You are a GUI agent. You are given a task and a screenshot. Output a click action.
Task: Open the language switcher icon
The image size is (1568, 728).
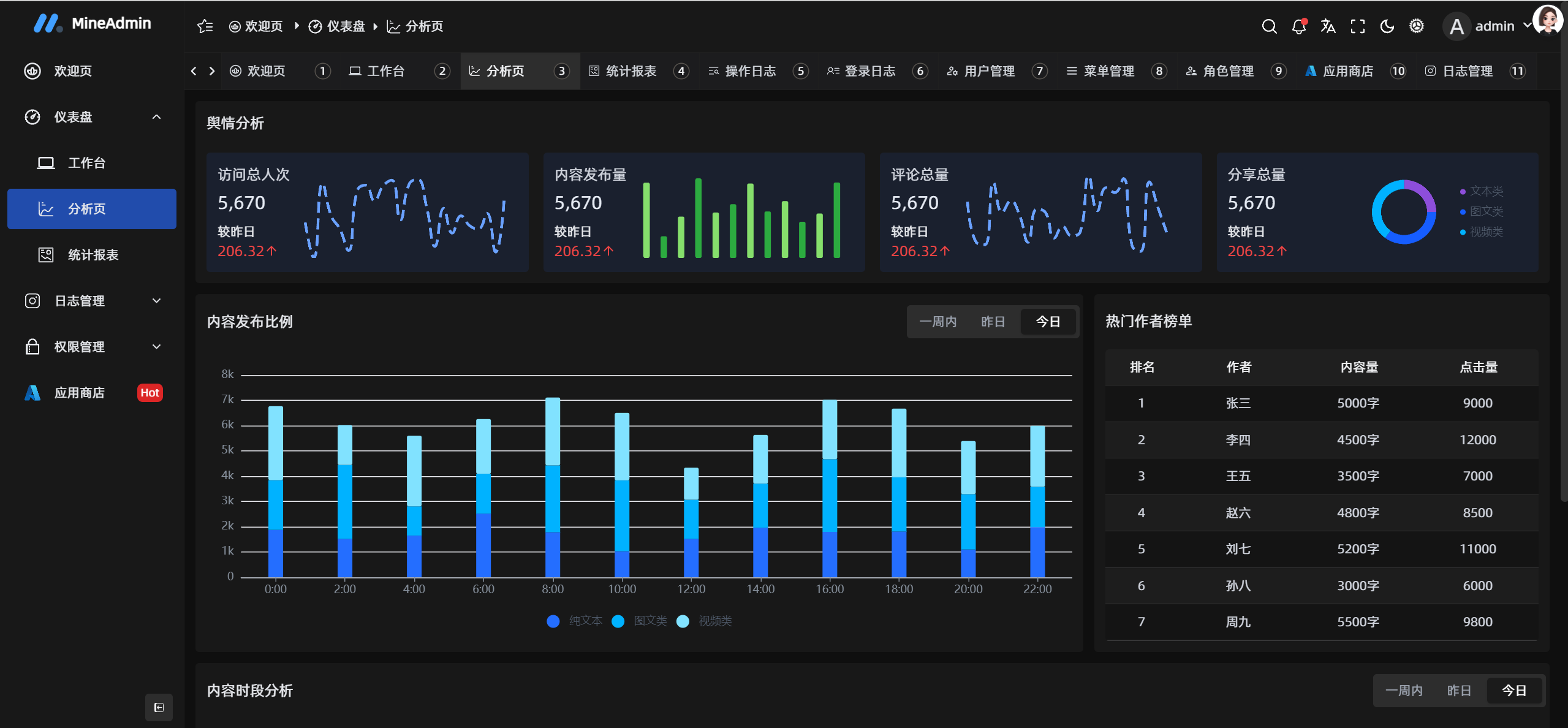1328,26
